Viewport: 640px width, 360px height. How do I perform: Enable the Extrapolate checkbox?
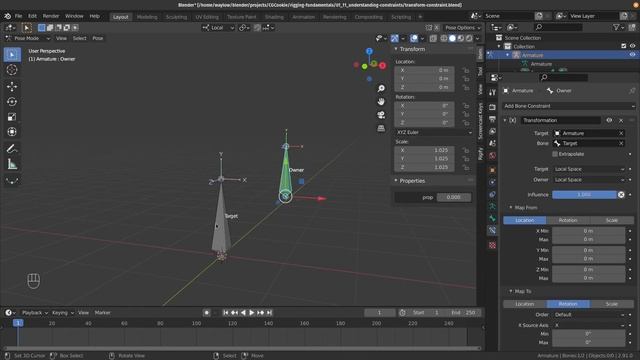555,154
